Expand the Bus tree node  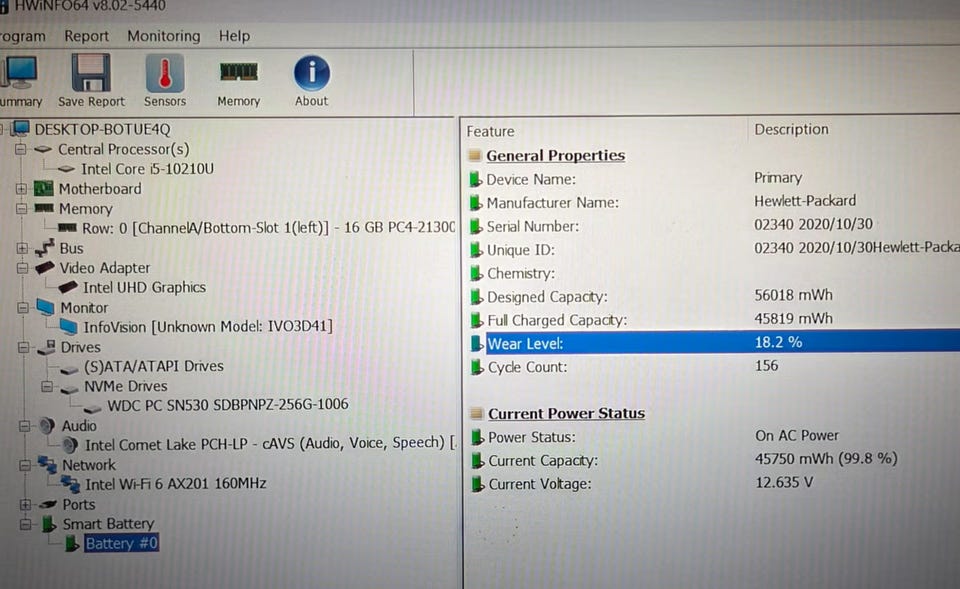coord(22,248)
